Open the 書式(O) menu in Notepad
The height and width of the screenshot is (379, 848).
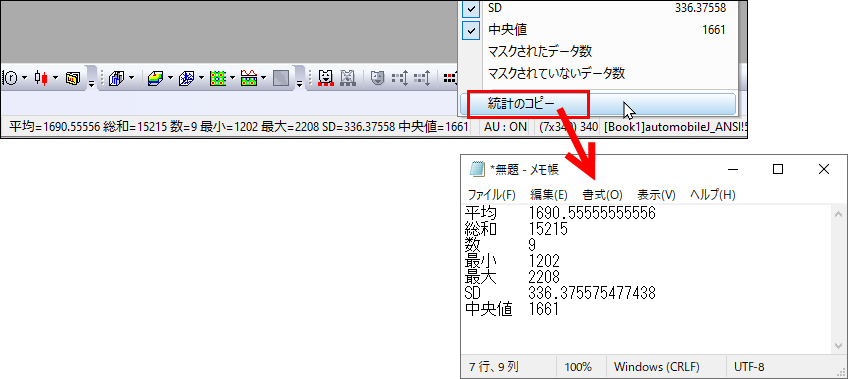coord(602,195)
